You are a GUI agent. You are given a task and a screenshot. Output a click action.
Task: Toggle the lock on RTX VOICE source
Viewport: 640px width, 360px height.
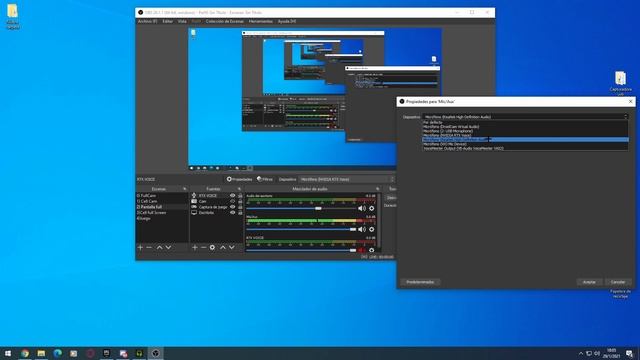240,196
